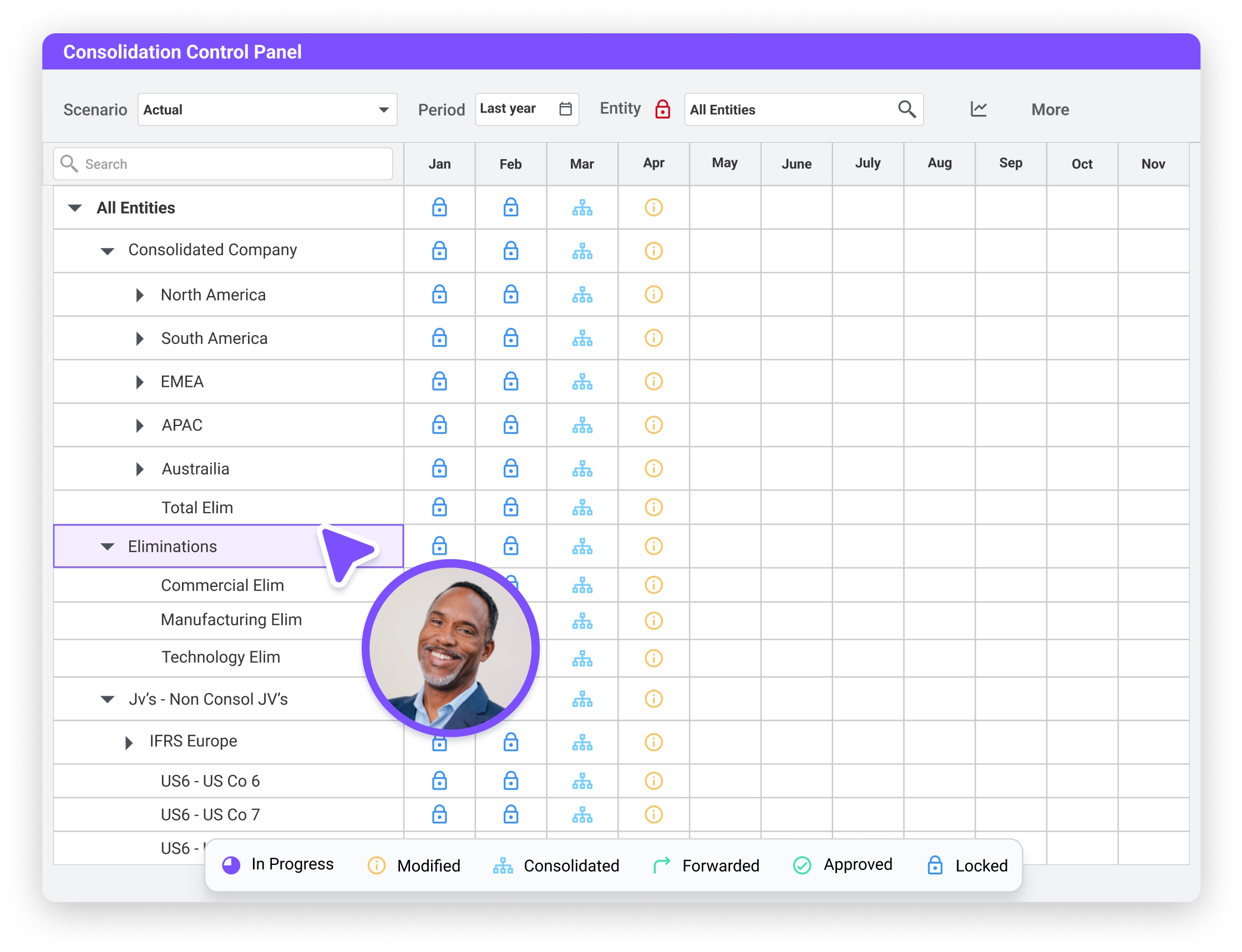Click the Period calendar icon
The image size is (1242, 952).
pyautogui.click(x=565, y=109)
